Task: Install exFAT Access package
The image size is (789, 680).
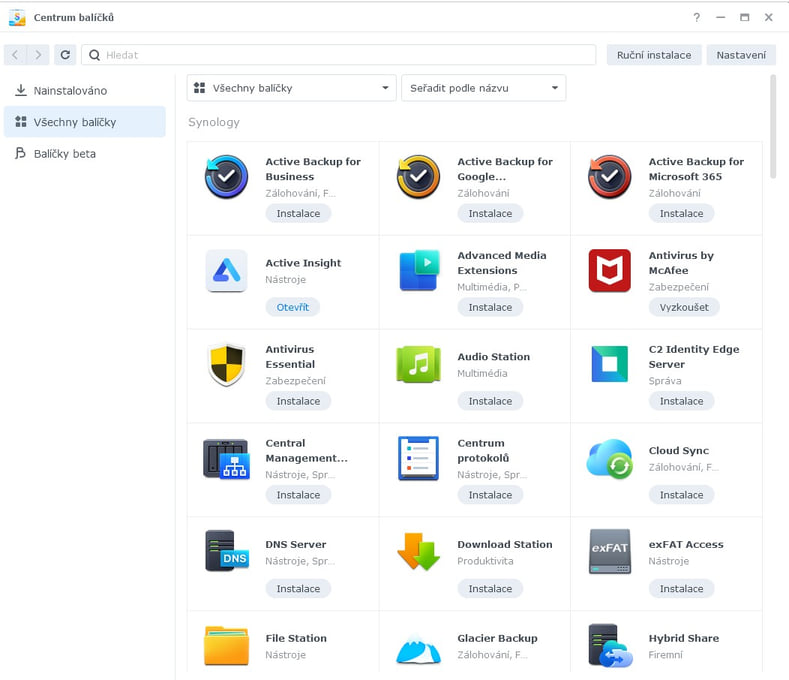Action: pyautogui.click(x=681, y=588)
